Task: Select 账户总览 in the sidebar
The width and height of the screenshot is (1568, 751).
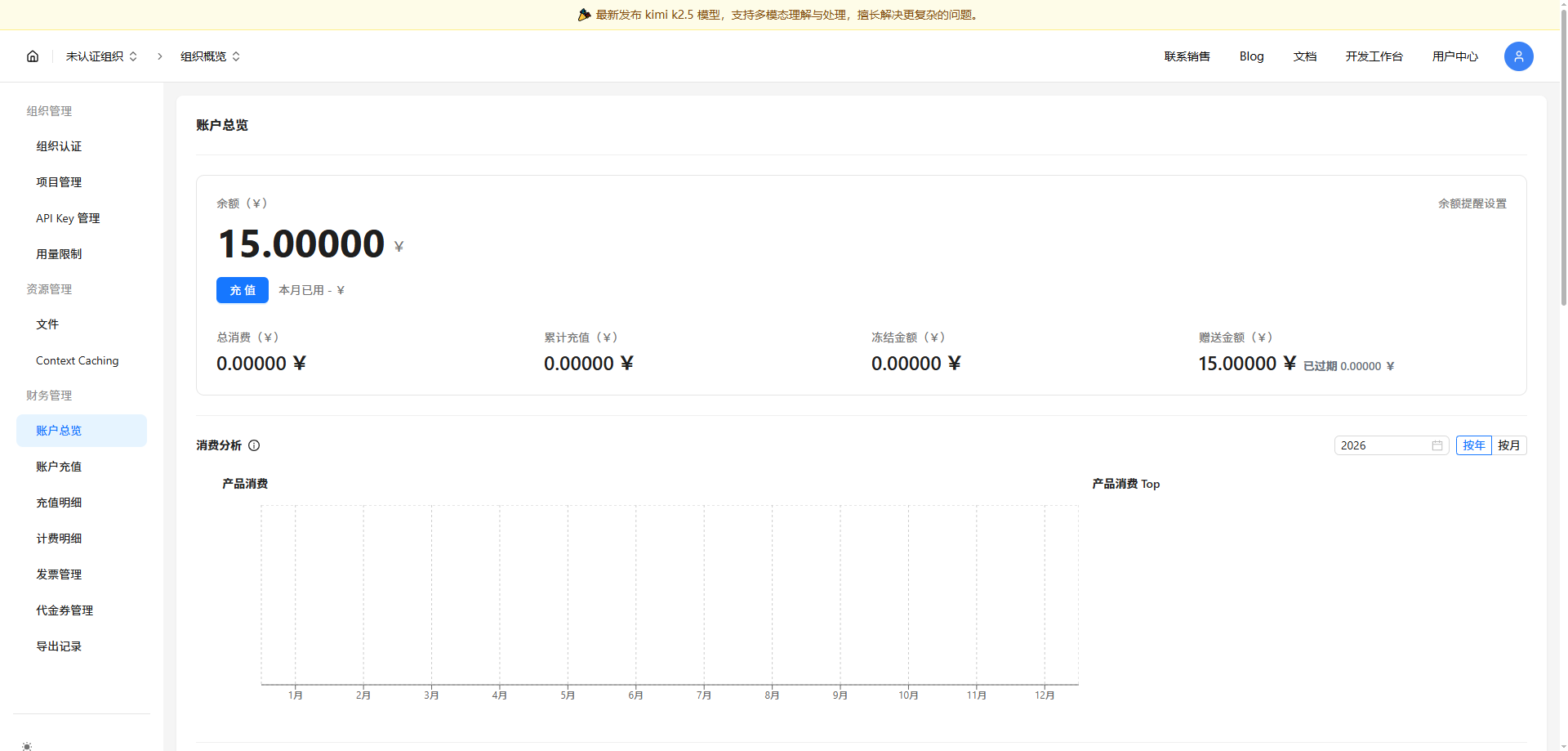Action: click(x=82, y=431)
